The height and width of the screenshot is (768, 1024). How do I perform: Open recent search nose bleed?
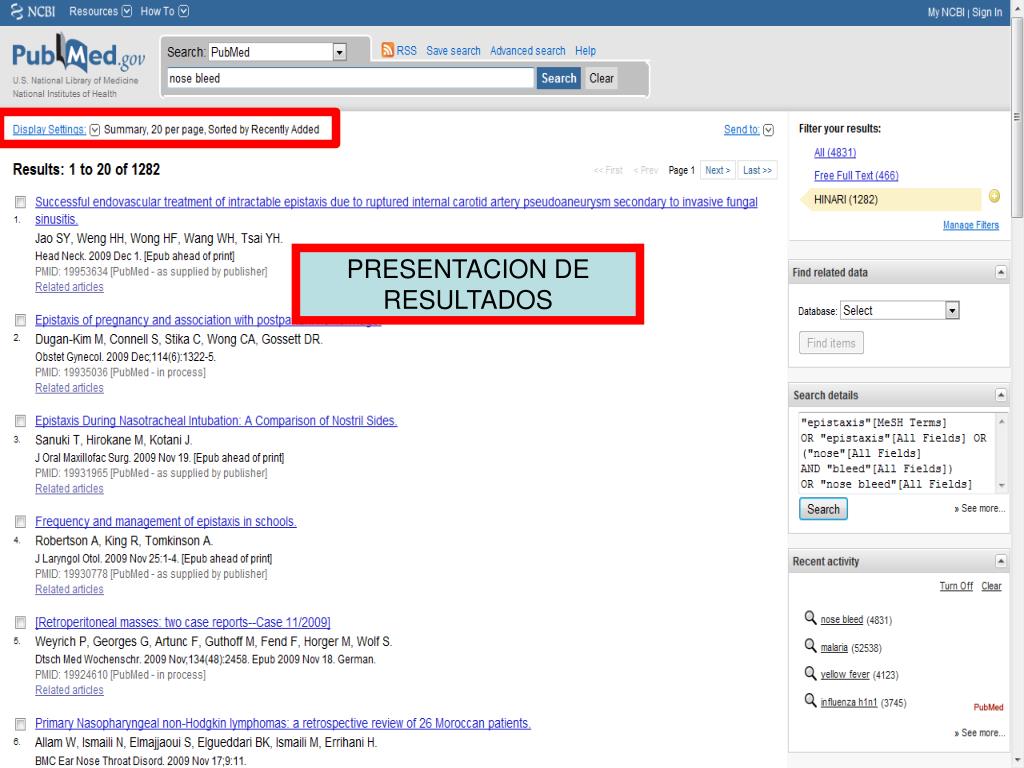(x=842, y=619)
